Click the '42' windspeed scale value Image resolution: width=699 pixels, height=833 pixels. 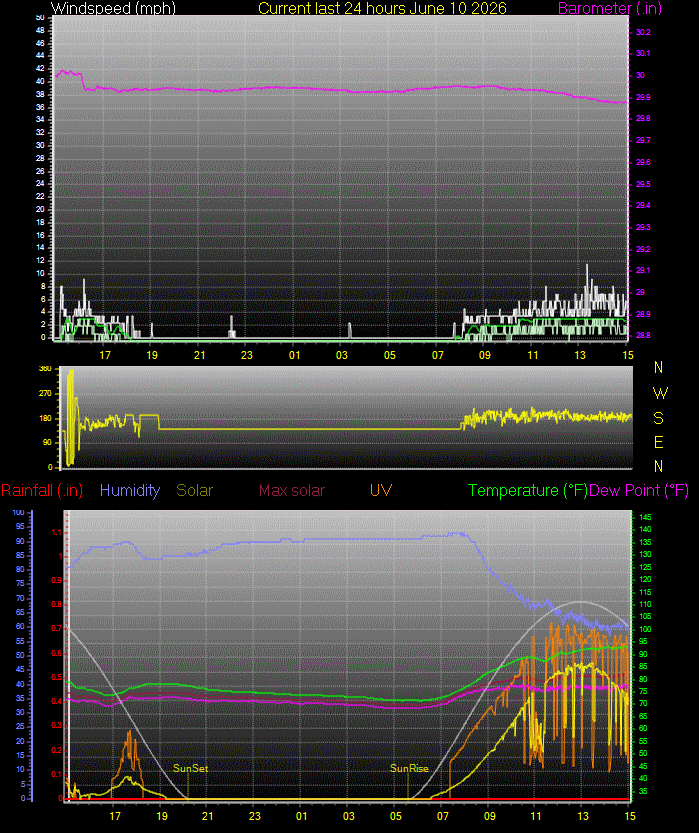coord(40,69)
